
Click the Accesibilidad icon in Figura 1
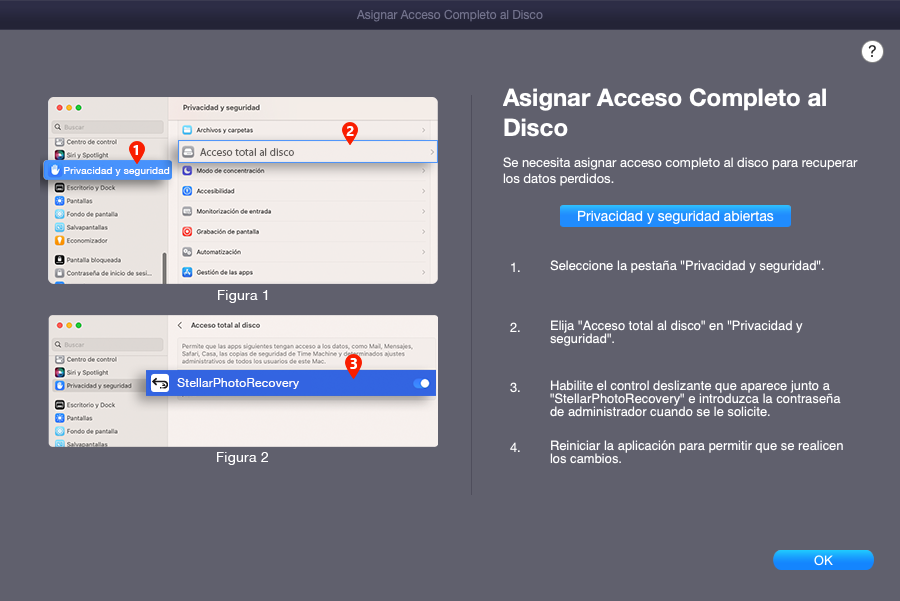(x=187, y=191)
